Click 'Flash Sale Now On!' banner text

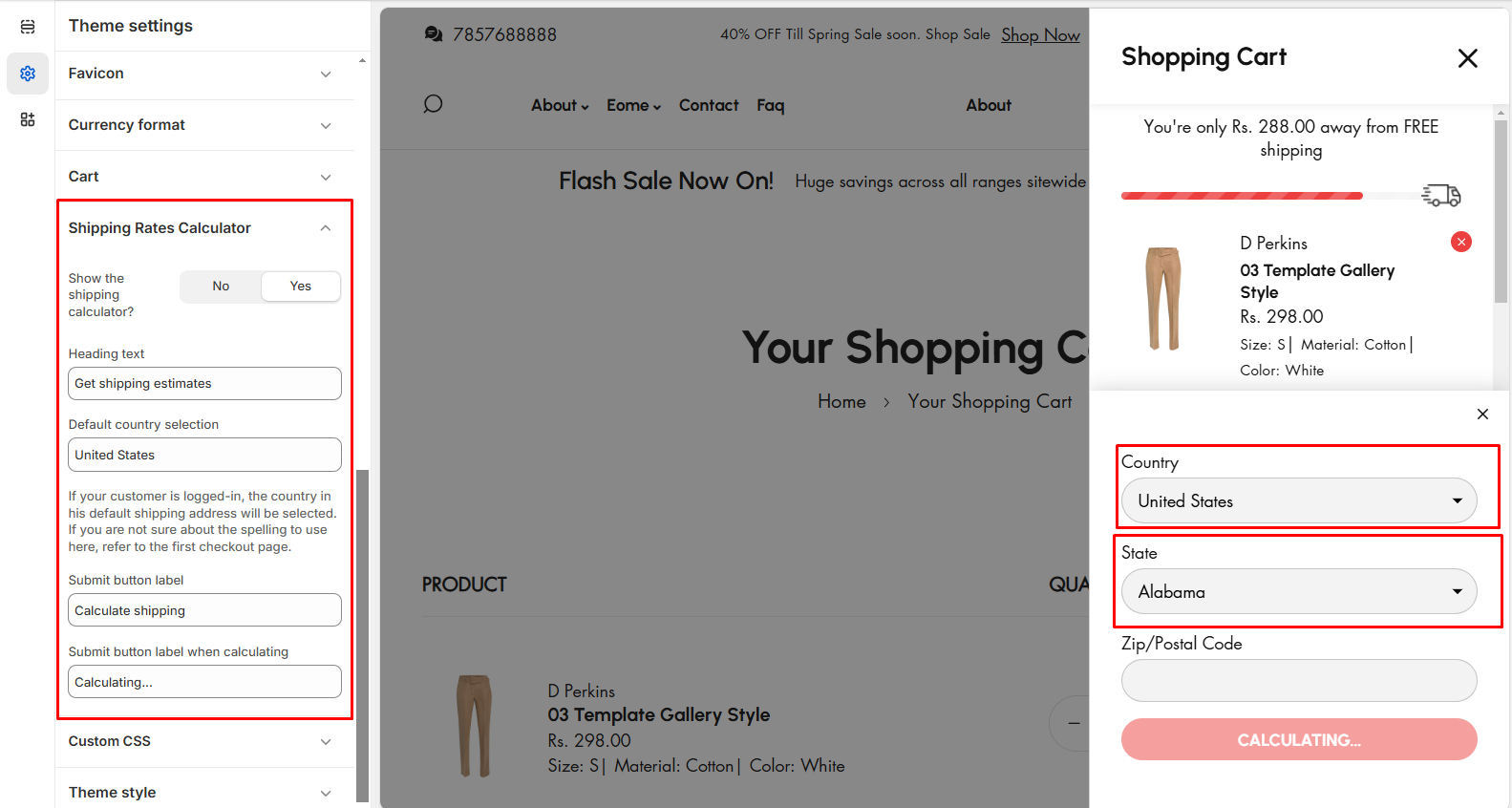click(x=666, y=181)
